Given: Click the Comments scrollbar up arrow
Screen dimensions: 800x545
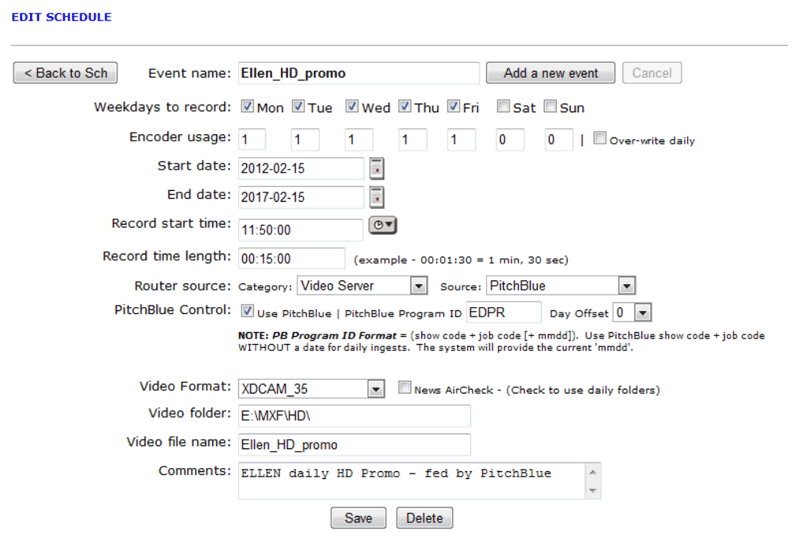Looking at the screenshot, I should pos(593,472).
